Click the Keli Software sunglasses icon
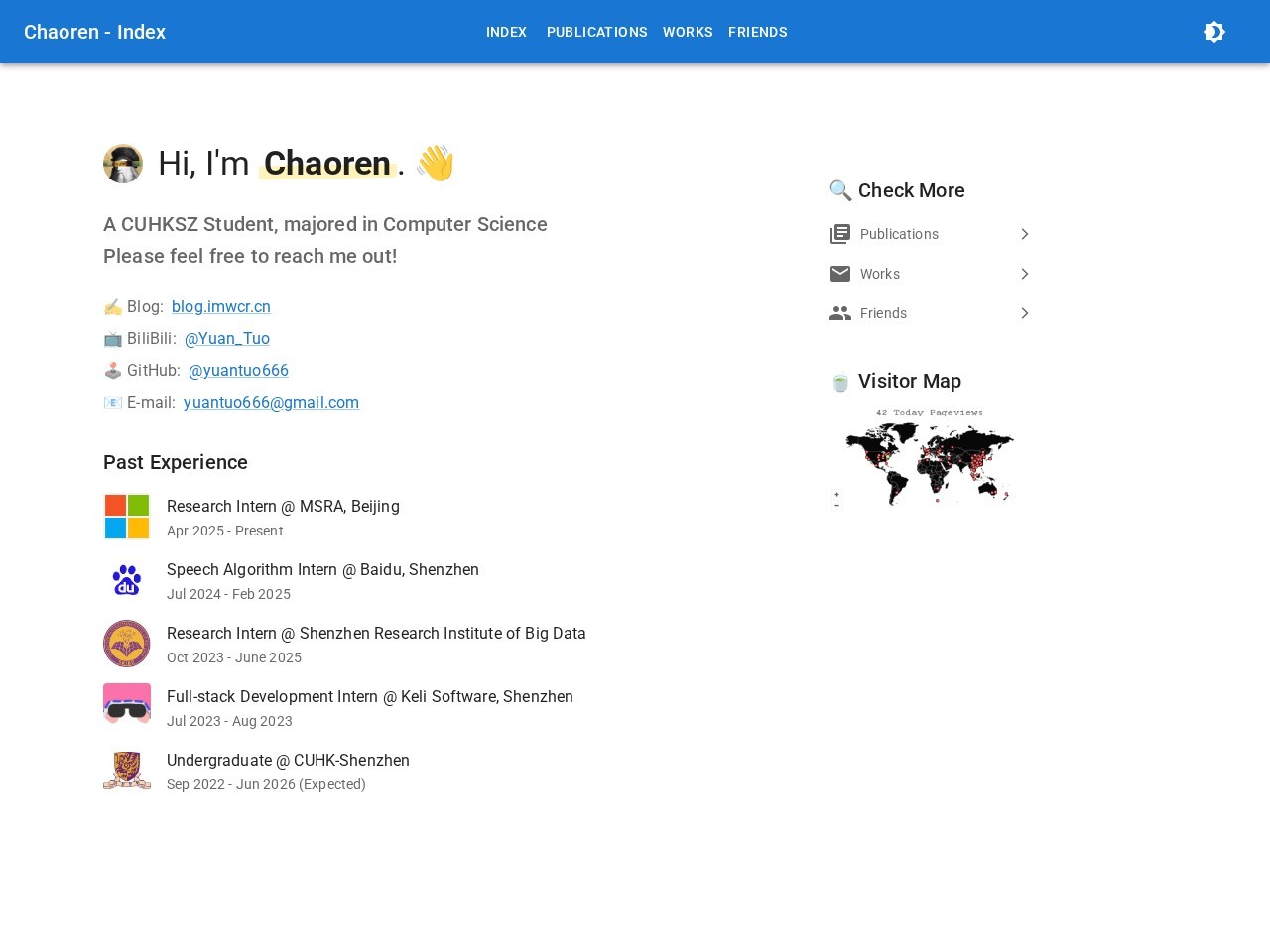 tap(127, 704)
